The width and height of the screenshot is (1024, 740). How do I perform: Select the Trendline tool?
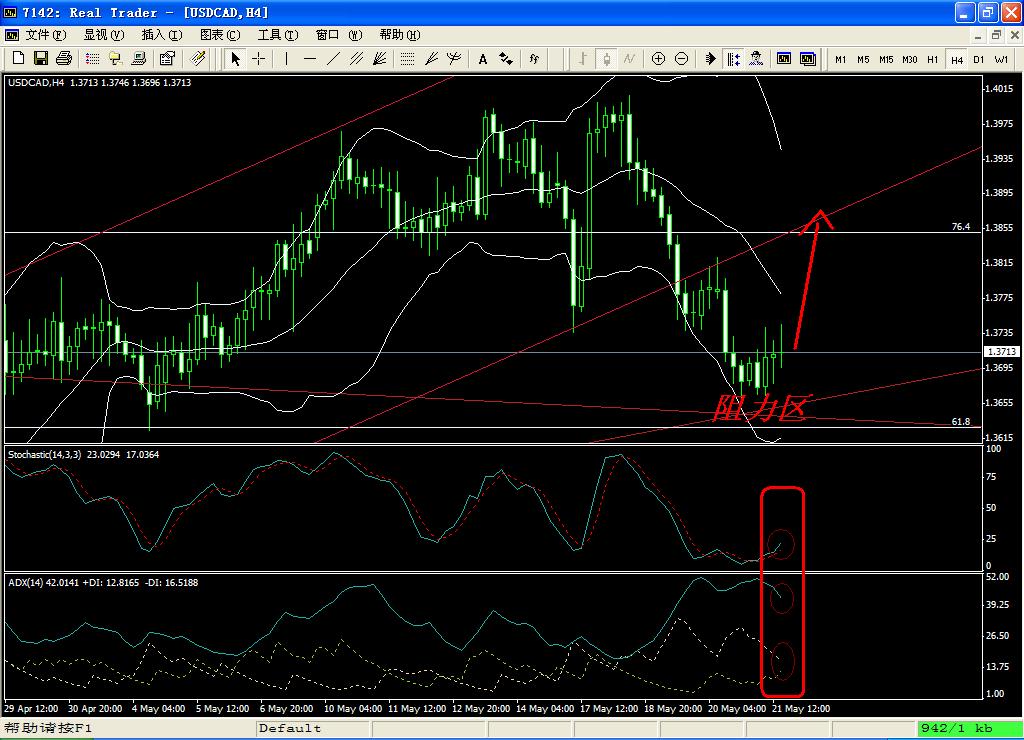pos(333,59)
